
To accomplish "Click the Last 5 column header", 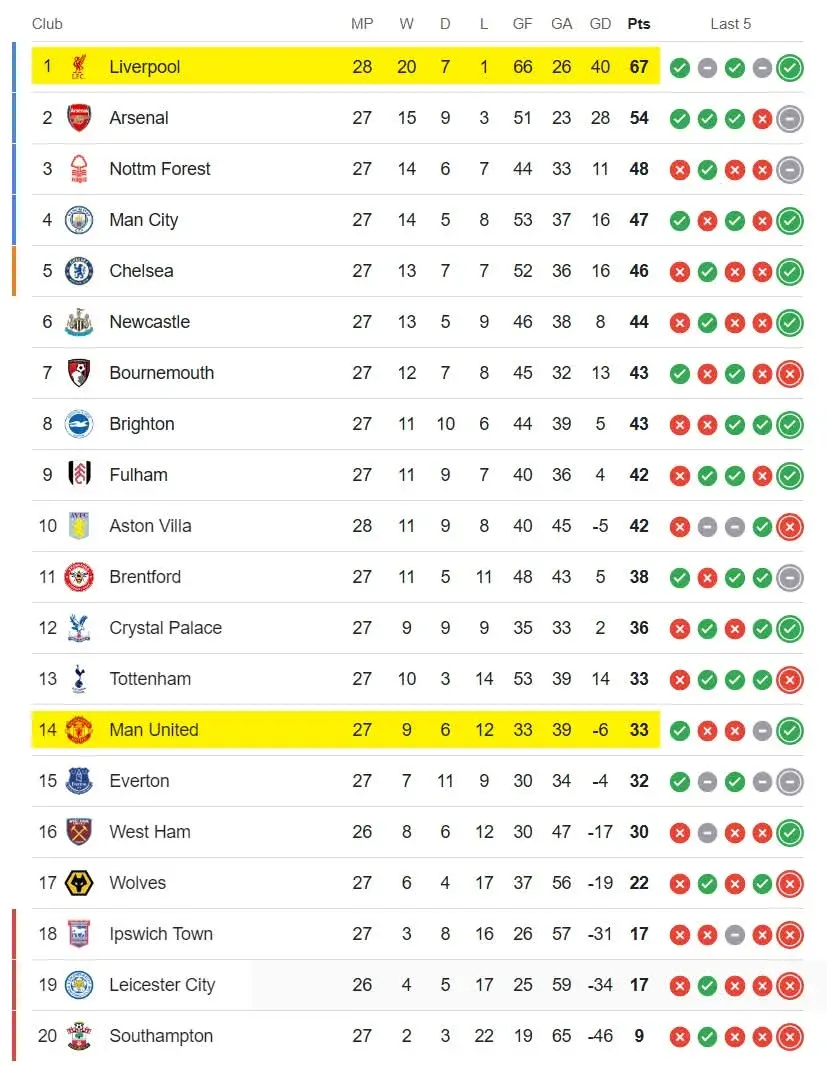I will (731, 24).
